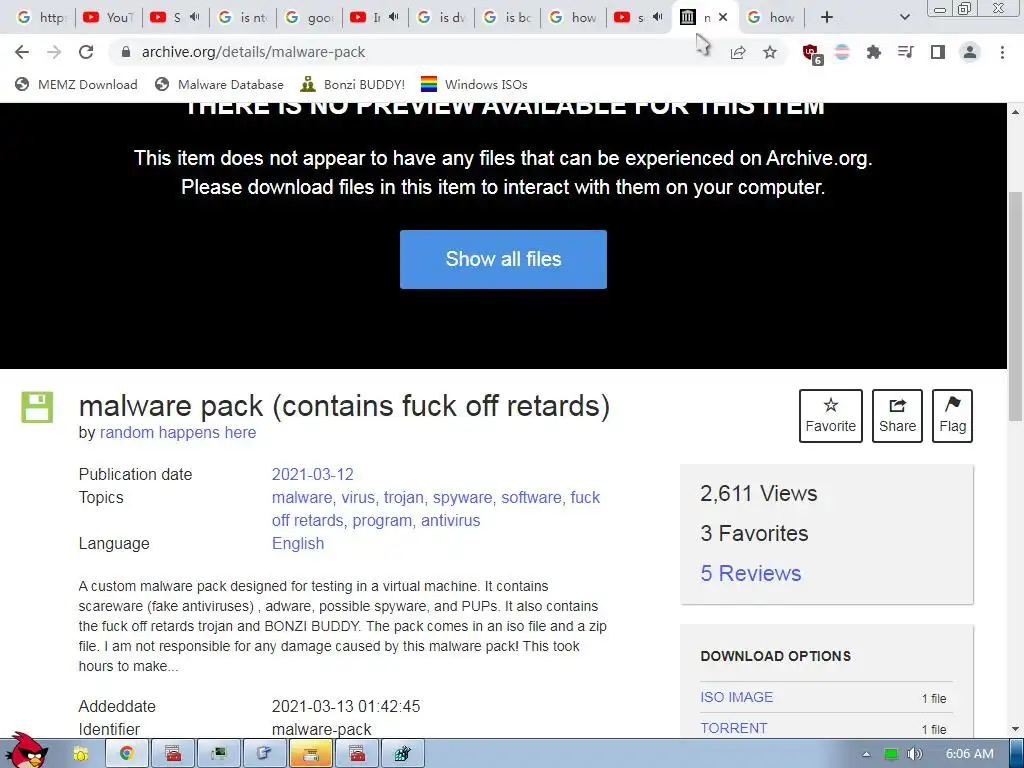
Task: Open the Bonzi BUDDY! bookmark
Action: (353, 84)
